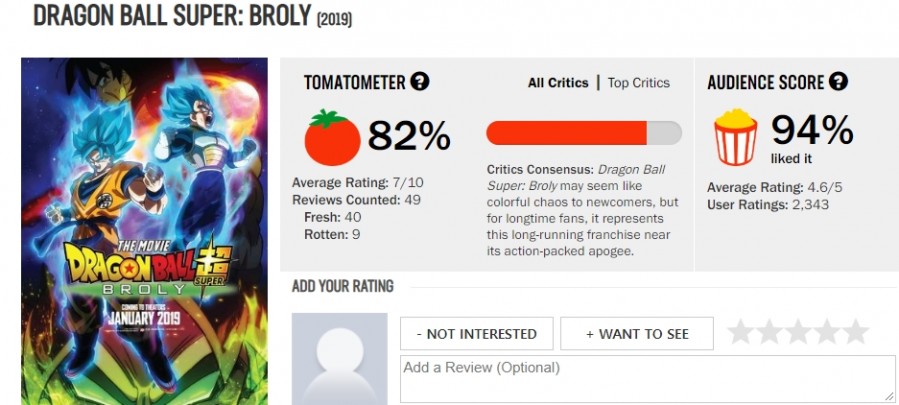Screen dimensions: 899x405
Task: Open the Dragon Ball Super Broly poster
Action: [x=144, y=230]
